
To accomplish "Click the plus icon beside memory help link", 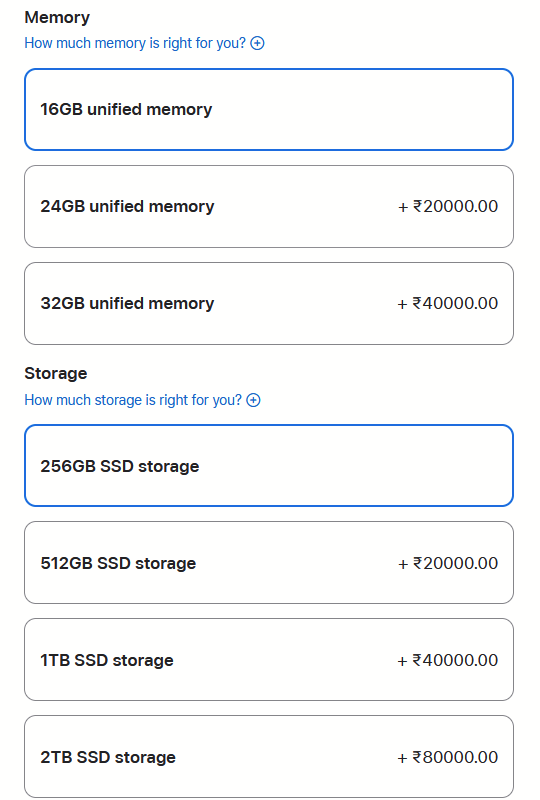I will click(x=257, y=43).
